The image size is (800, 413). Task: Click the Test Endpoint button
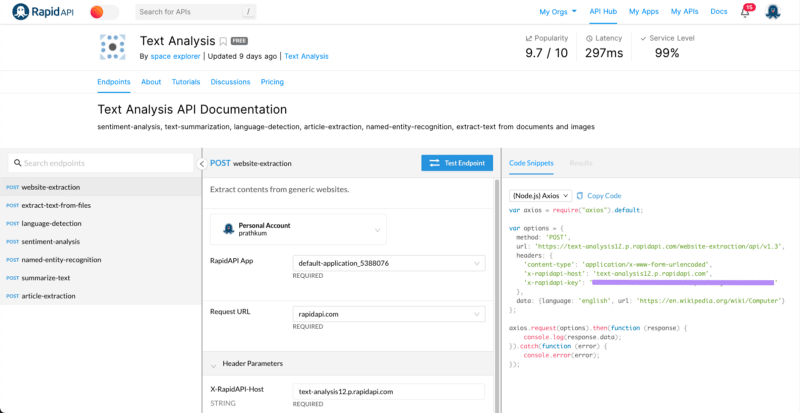[x=457, y=163]
